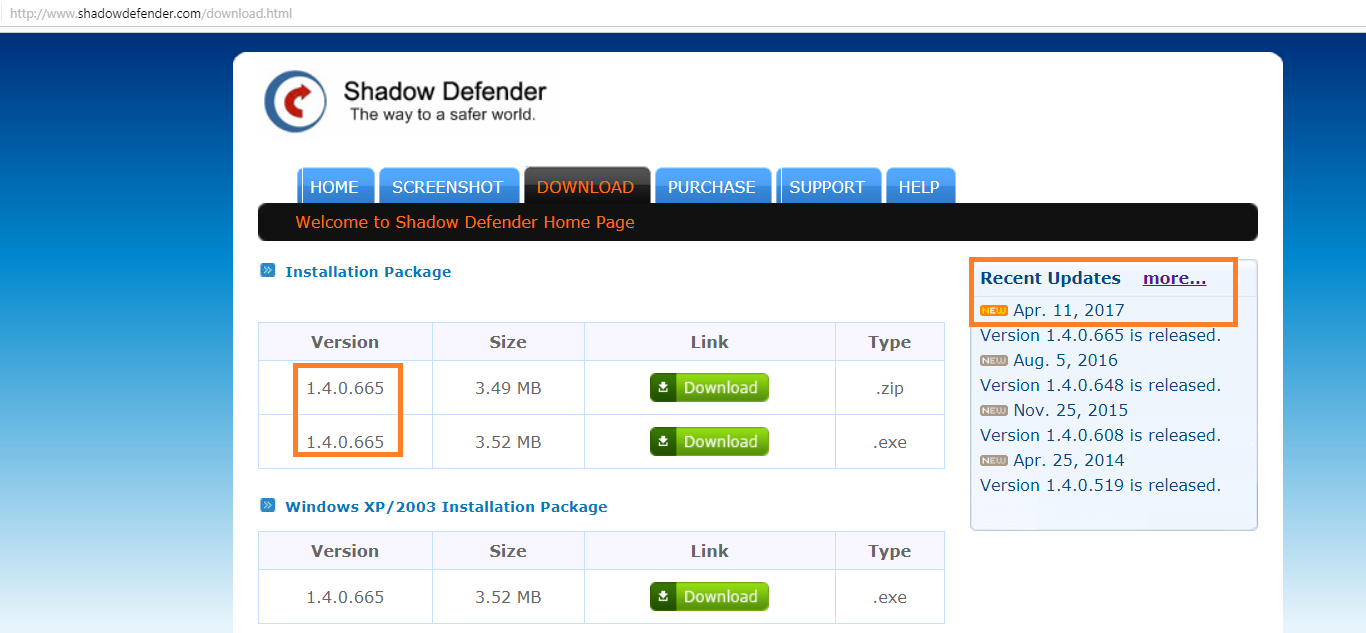Click the 'Welcome to Shadow Defender Home Page' banner text
Viewport: 1366px width, 633px height.
pos(465,222)
